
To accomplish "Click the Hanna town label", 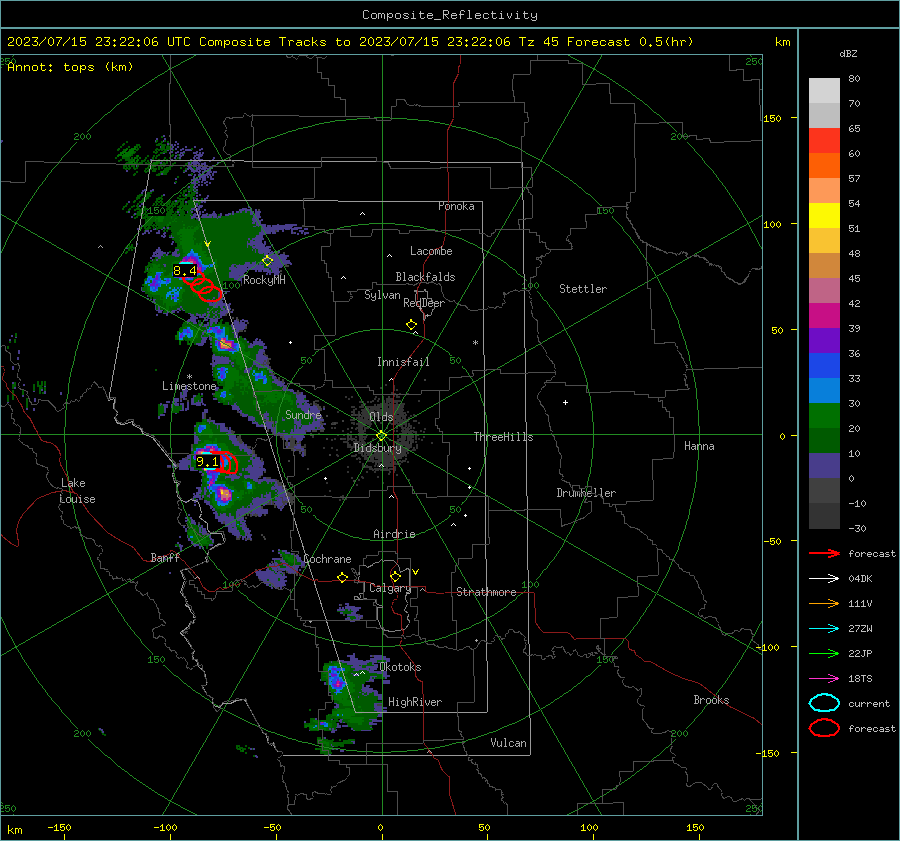I will (x=699, y=446).
